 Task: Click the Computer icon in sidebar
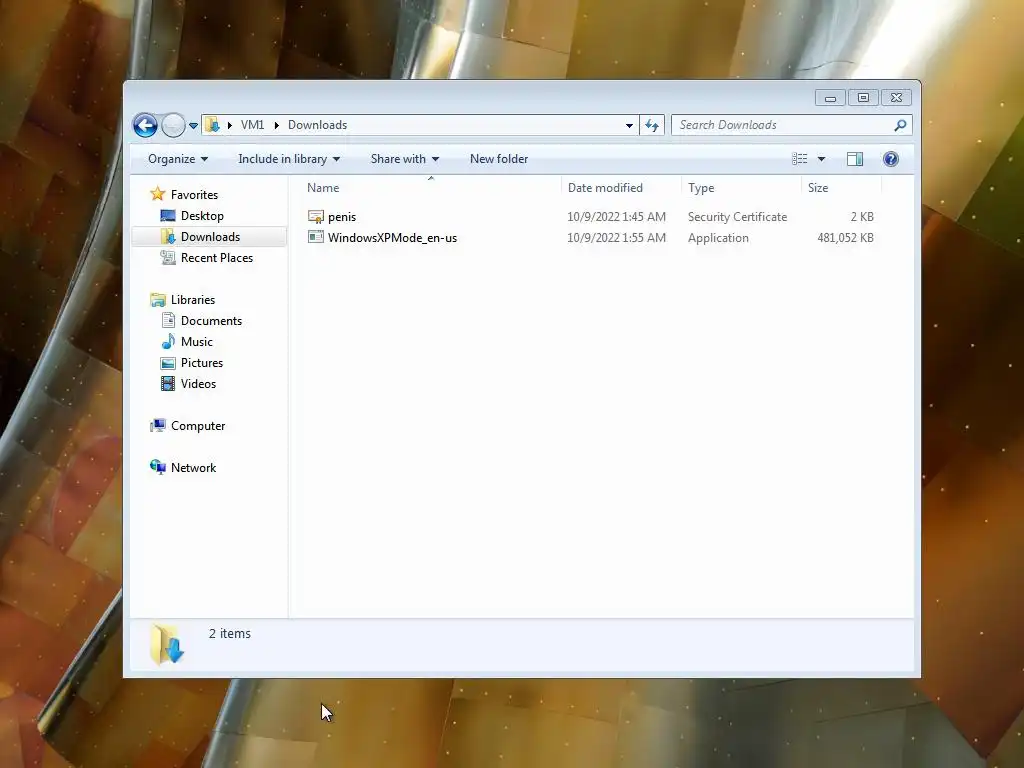157,426
